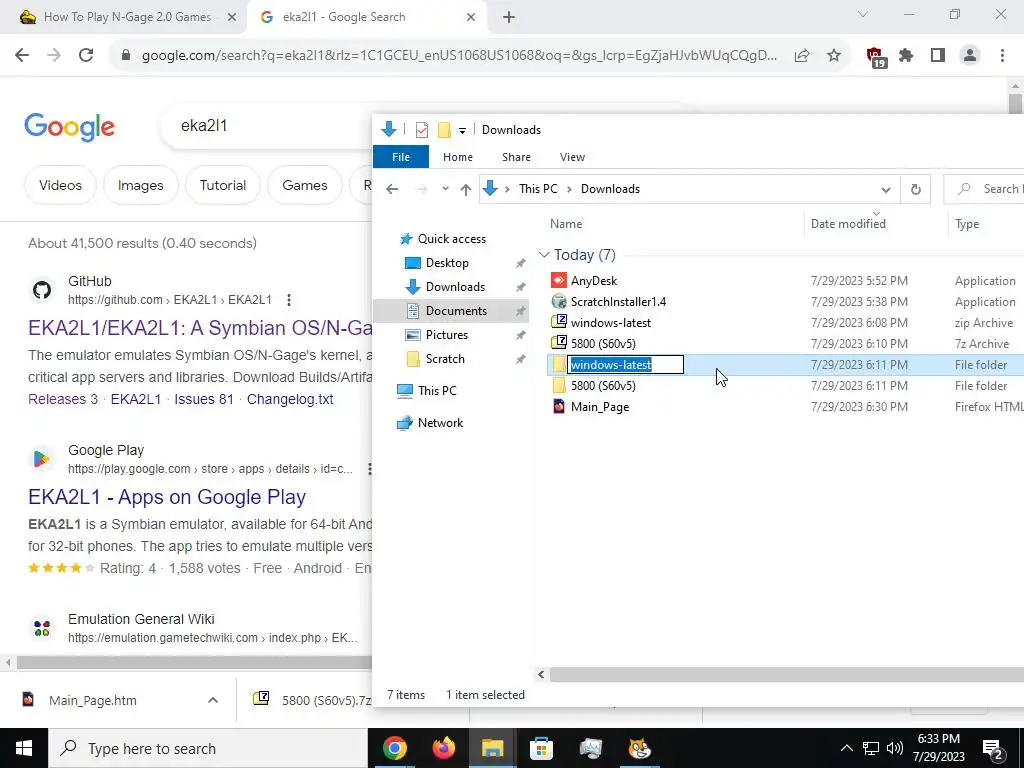Open Windows Start menu
The width and height of the screenshot is (1024, 768).
click(24, 748)
